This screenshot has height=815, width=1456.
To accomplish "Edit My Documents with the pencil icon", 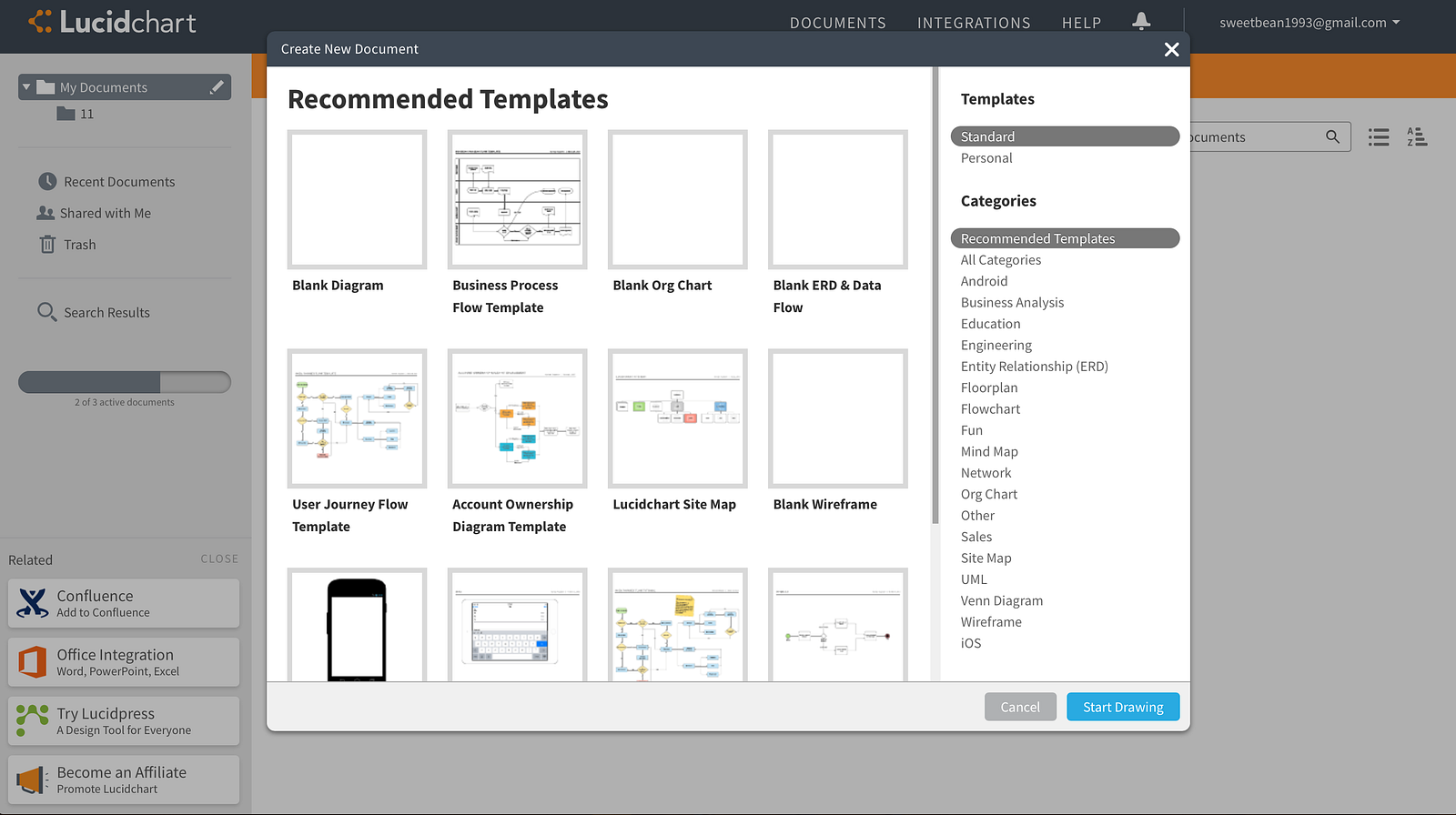I will [217, 87].
